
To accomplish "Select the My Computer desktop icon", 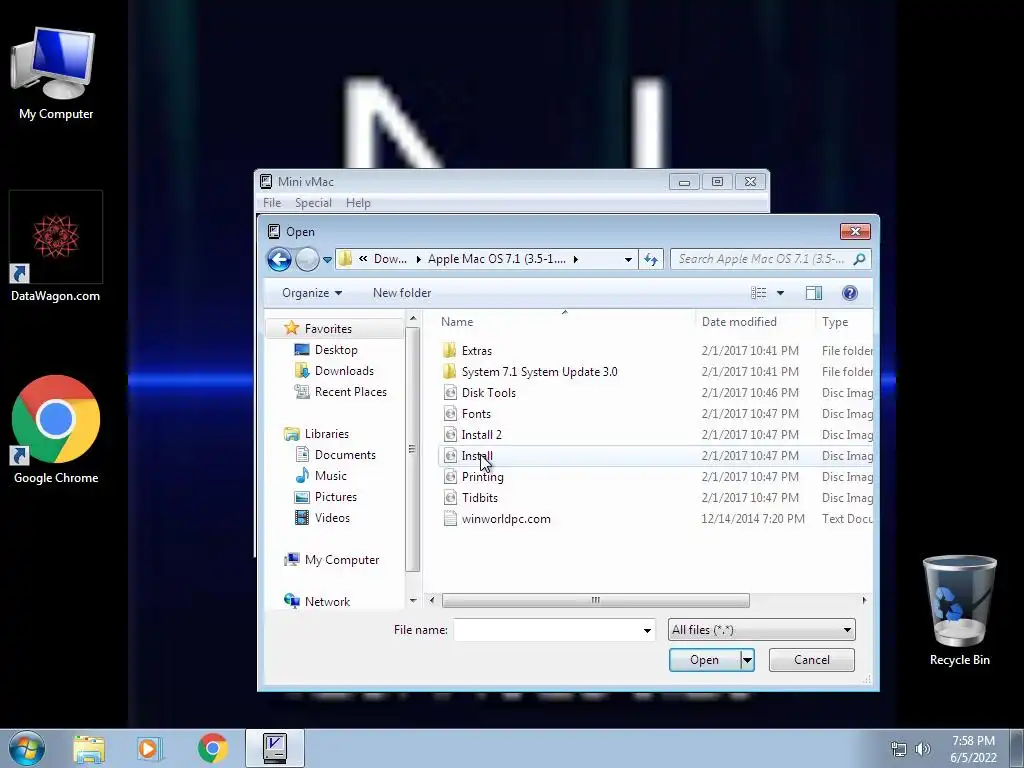I will (x=56, y=74).
